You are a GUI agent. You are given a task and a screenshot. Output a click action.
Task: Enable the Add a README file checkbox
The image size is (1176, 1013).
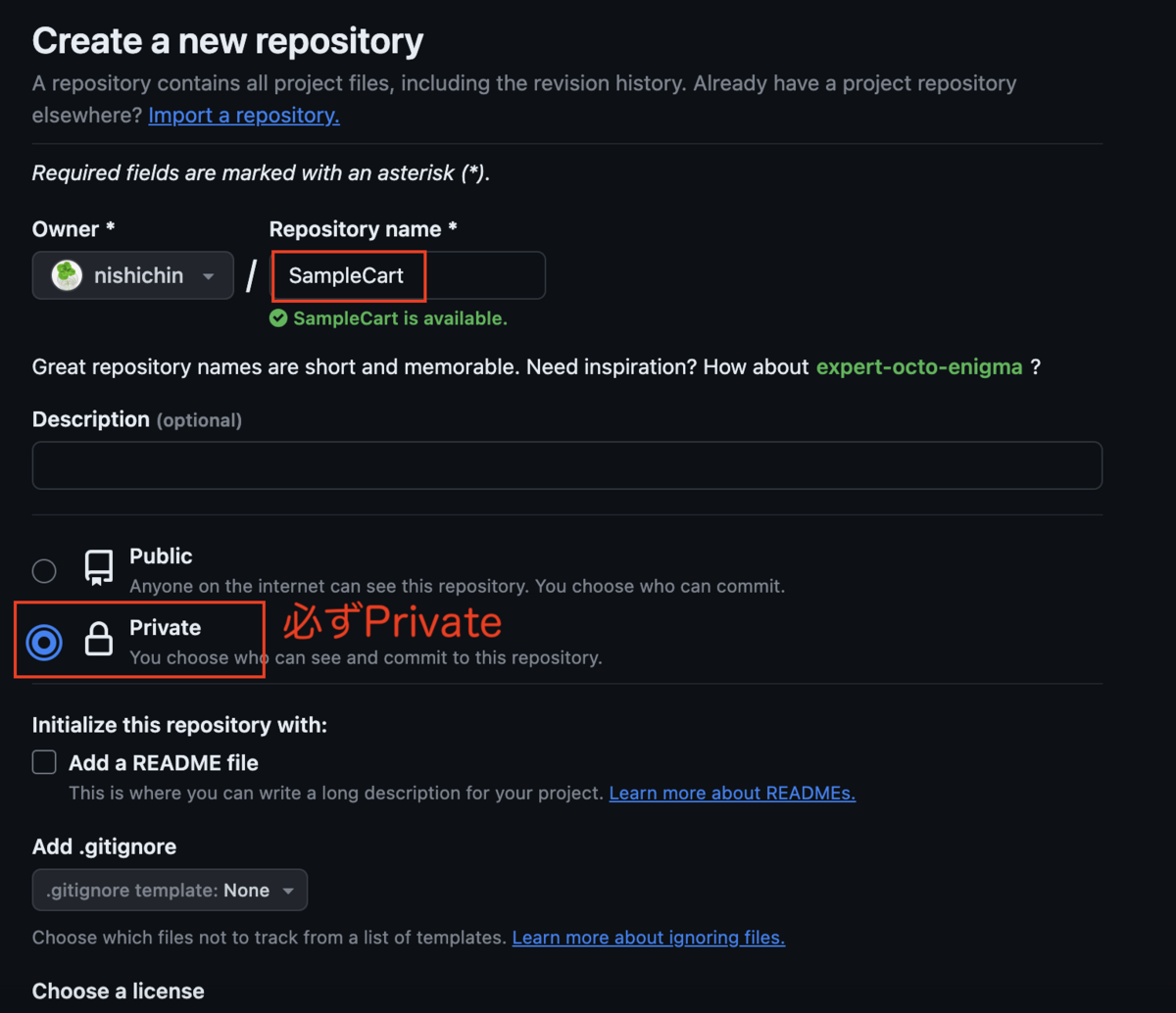(x=44, y=762)
